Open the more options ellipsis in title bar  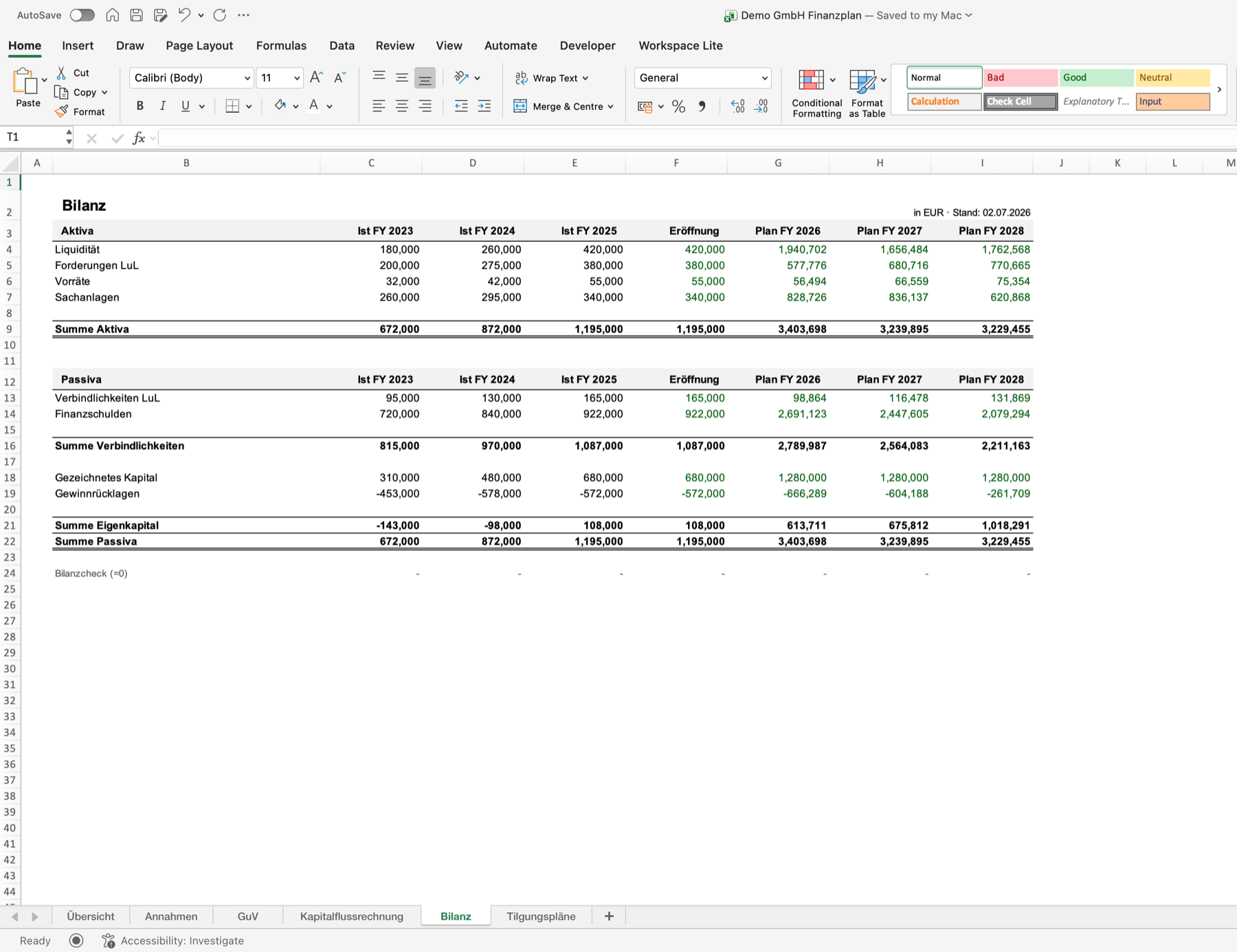pos(243,15)
